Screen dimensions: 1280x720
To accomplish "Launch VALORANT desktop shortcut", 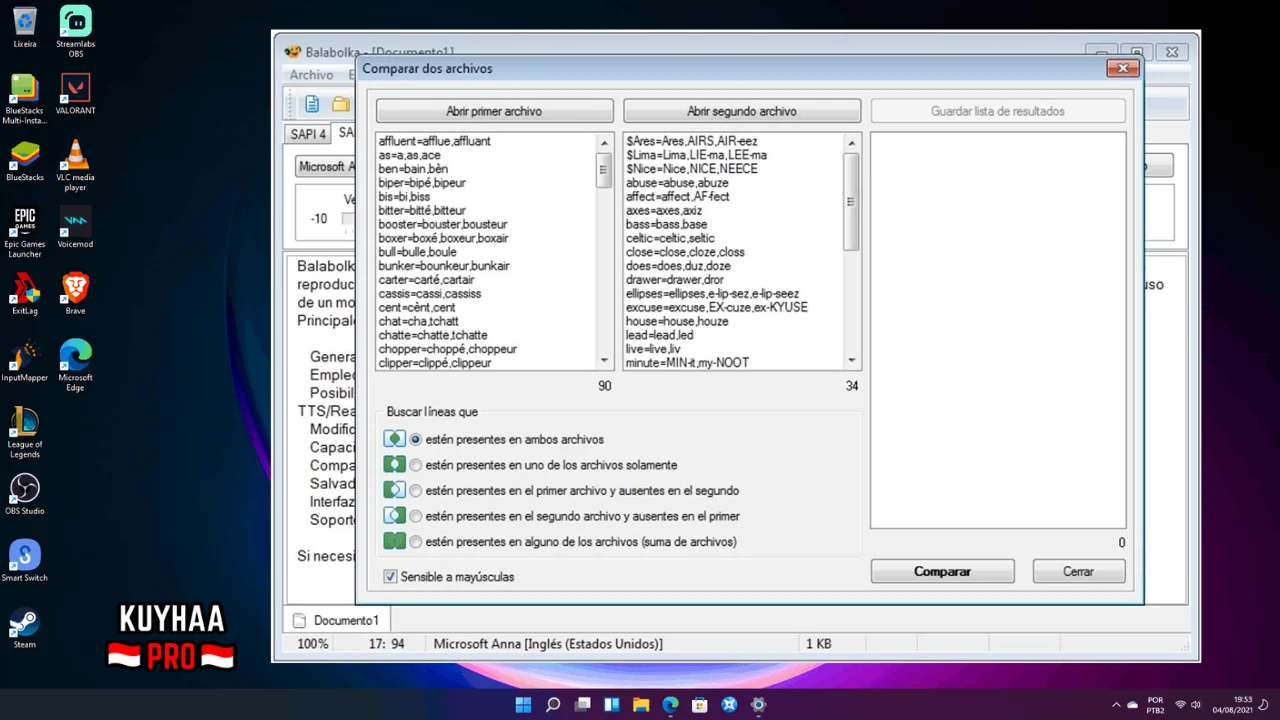I will 76,94.
